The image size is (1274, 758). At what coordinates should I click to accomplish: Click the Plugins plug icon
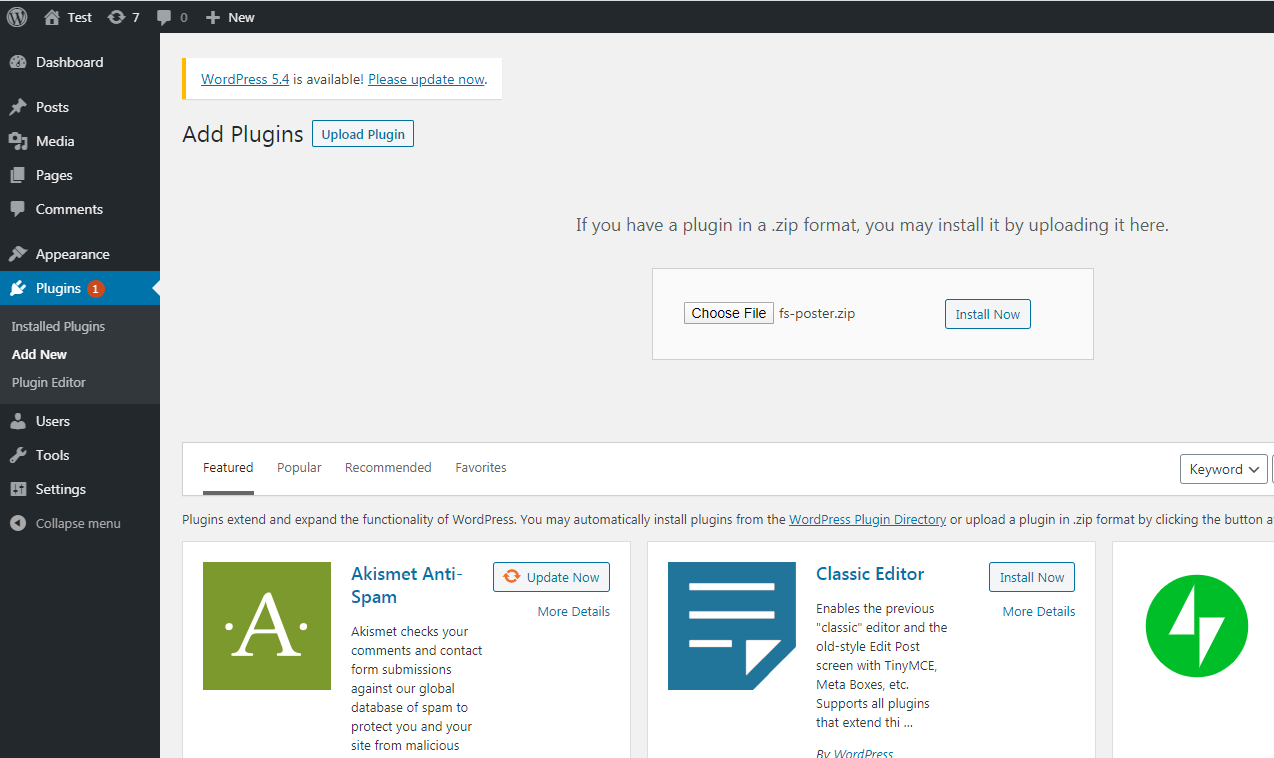18,288
